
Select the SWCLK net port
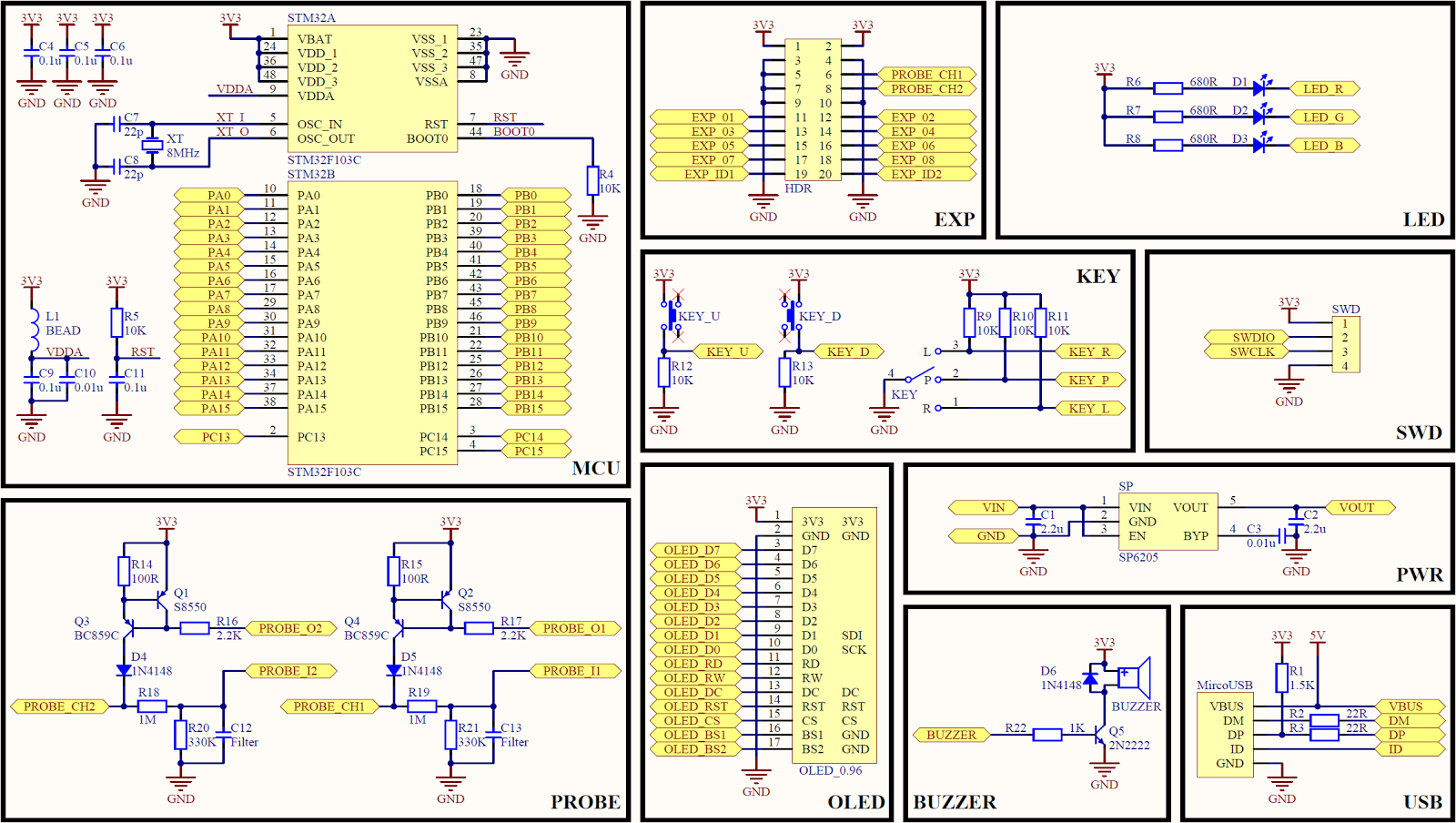(1253, 351)
